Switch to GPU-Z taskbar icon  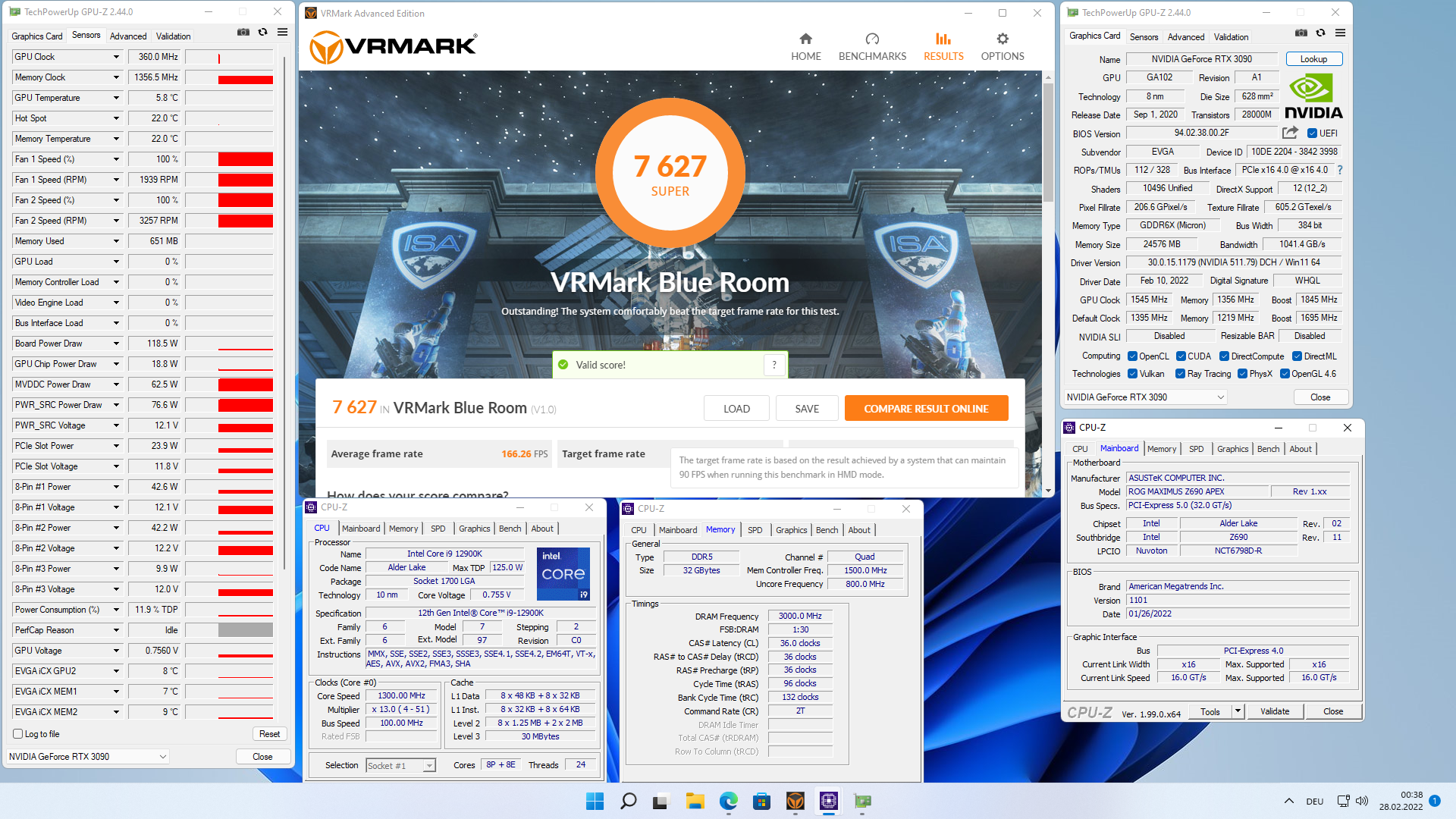coord(862,801)
